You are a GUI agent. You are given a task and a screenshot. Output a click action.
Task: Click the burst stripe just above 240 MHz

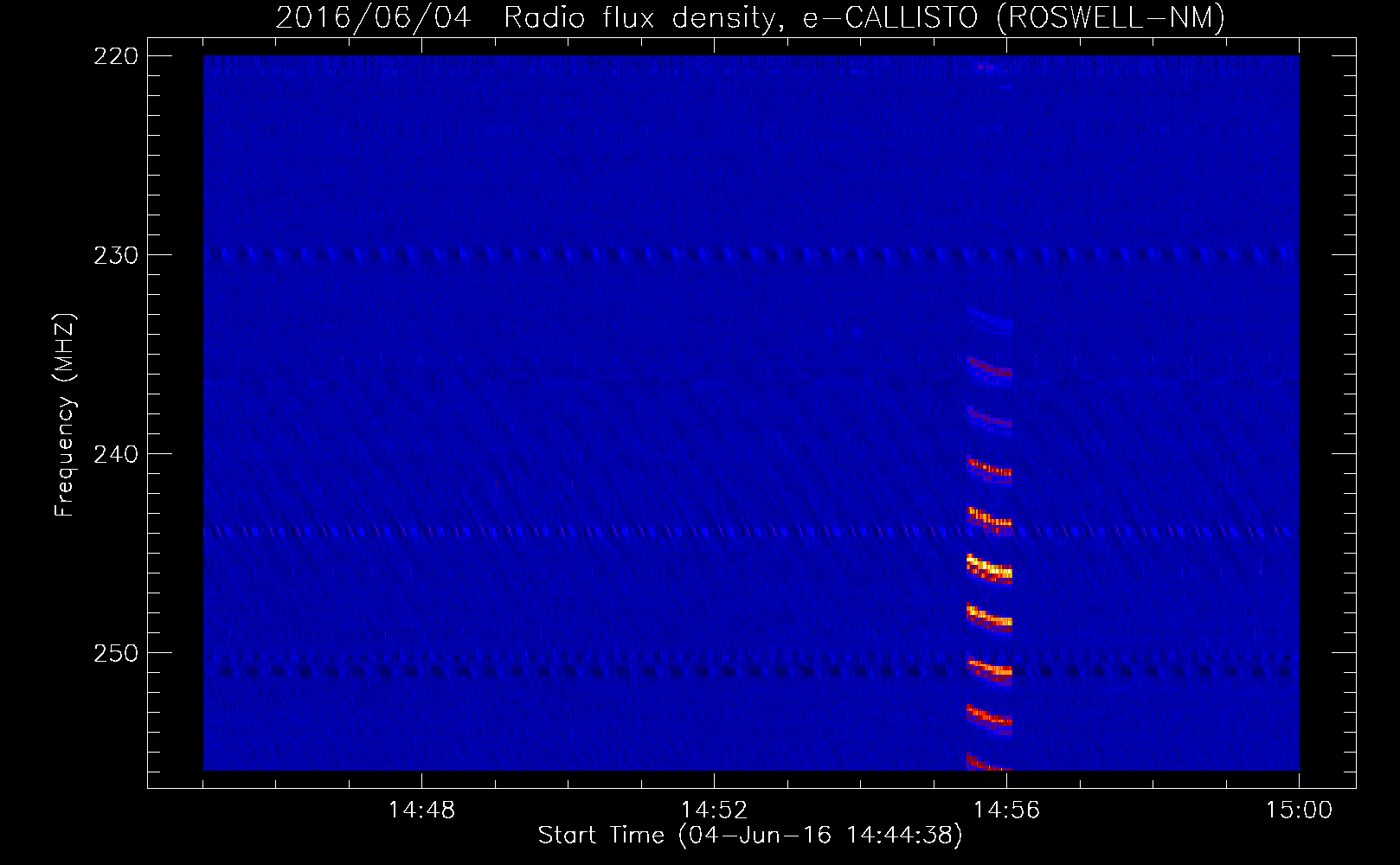(x=989, y=468)
